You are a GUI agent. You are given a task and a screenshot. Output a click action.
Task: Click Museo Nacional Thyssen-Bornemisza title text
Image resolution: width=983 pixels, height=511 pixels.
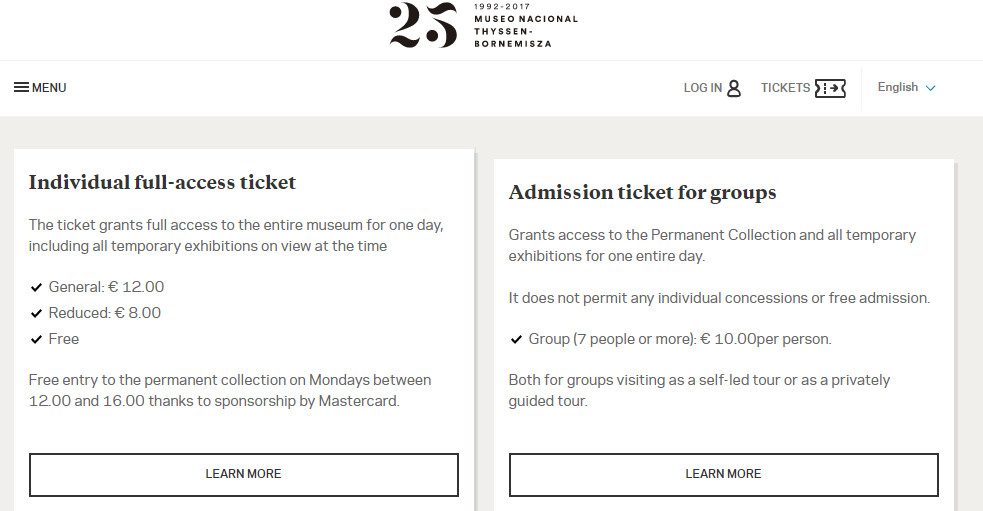[526, 31]
